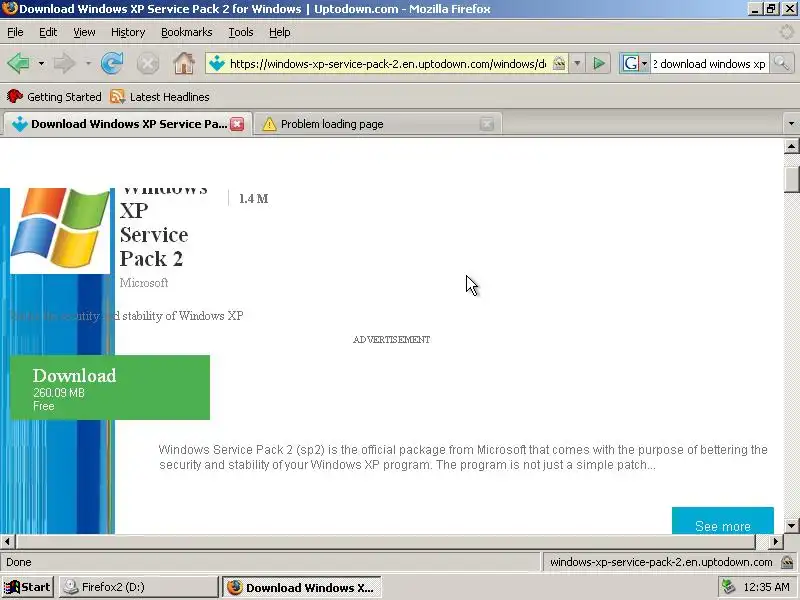The height and width of the screenshot is (600, 800).
Task: Open the Bookmarks menu
Action: coord(187,32)
